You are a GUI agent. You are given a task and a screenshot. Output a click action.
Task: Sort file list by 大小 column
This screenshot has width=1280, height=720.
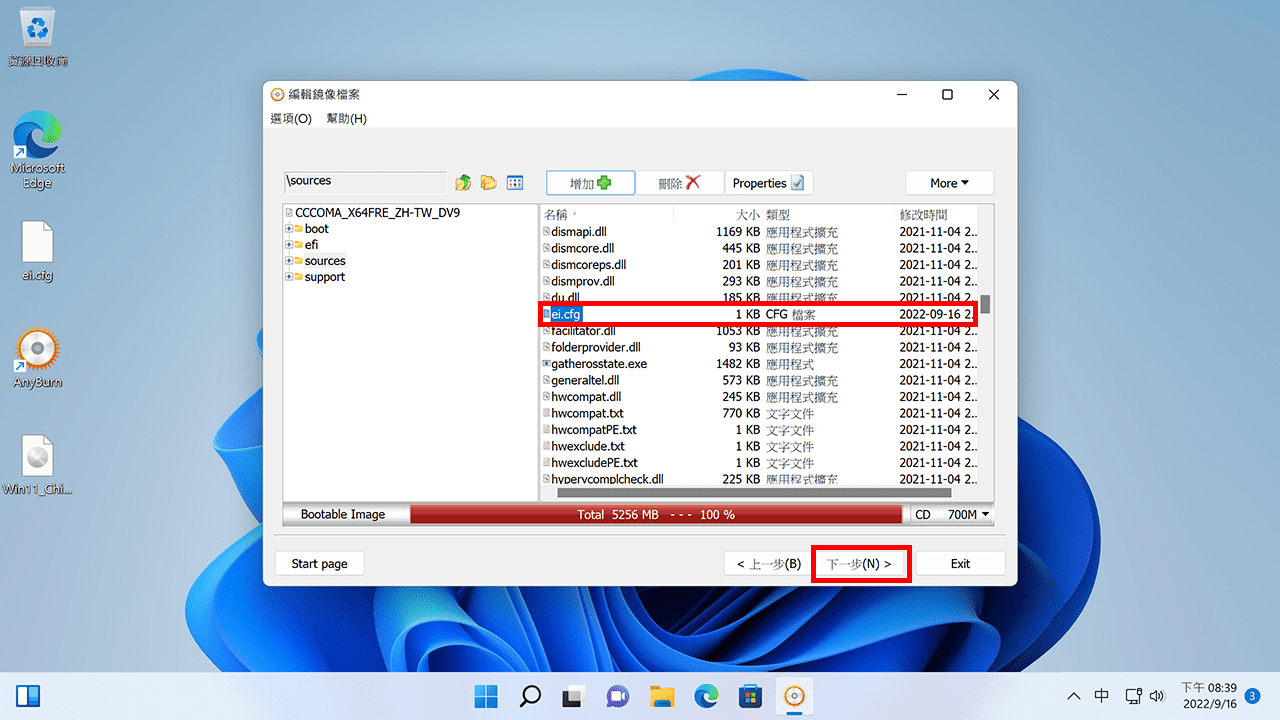[746, 214]
